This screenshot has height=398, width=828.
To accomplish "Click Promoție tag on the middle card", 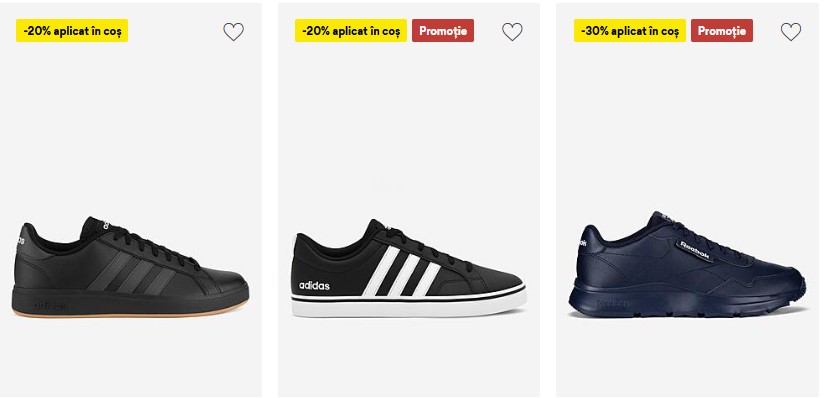I will click(x=443, y=31).
